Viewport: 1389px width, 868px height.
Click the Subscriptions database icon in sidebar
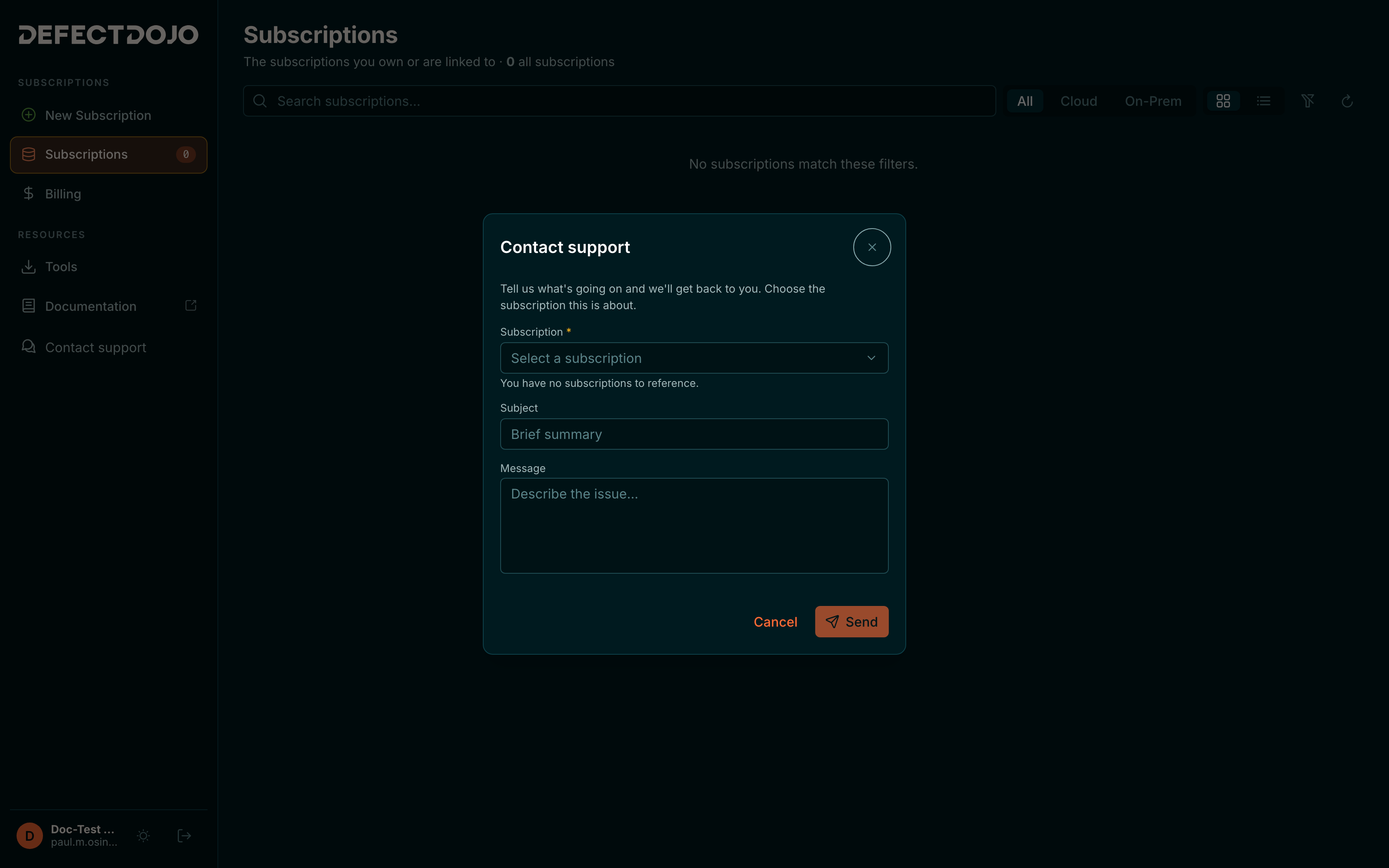[x=29, y=155]
